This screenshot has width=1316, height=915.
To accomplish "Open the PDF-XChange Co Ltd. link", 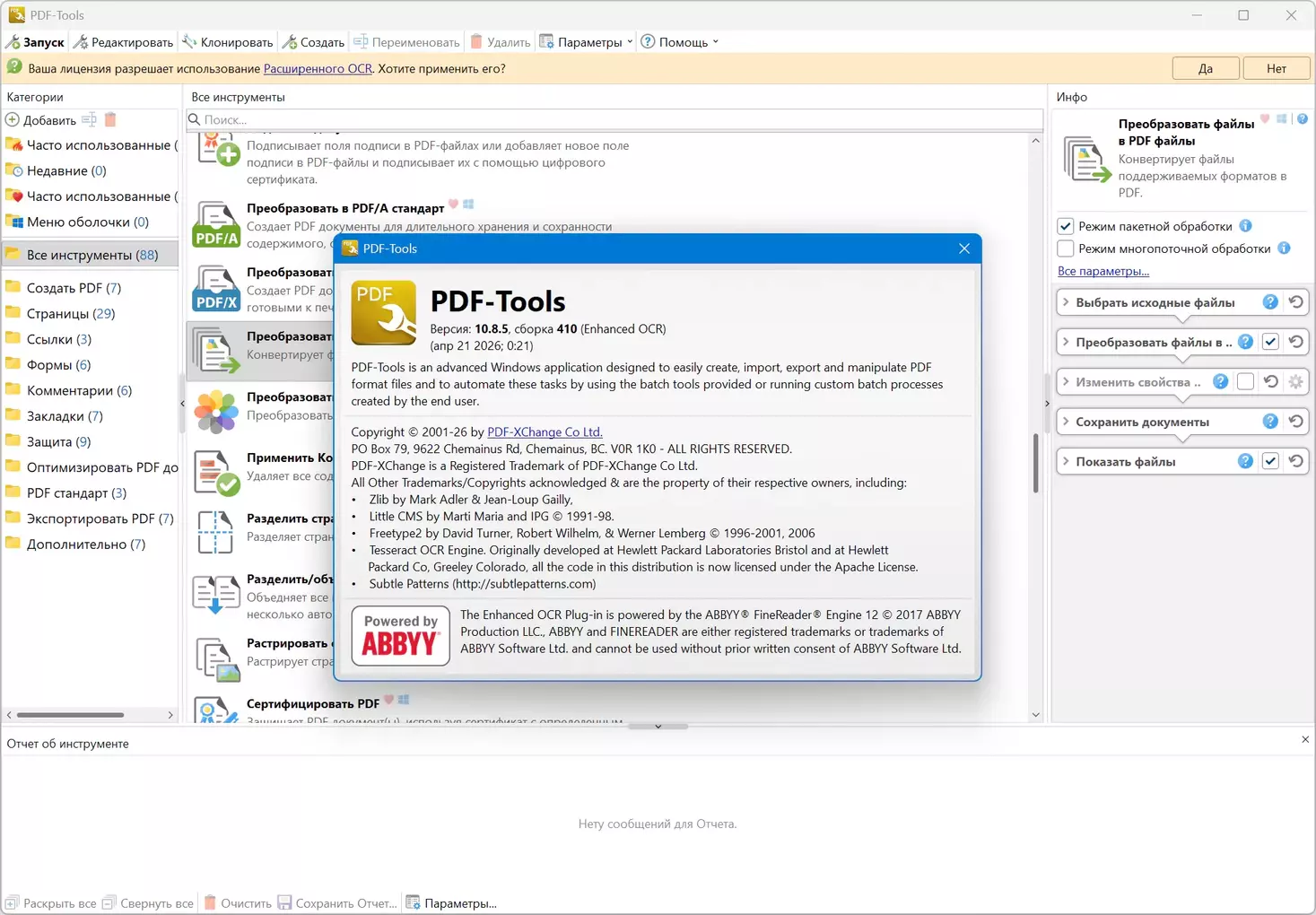I will pyautogui.click(x=545, y=431).
